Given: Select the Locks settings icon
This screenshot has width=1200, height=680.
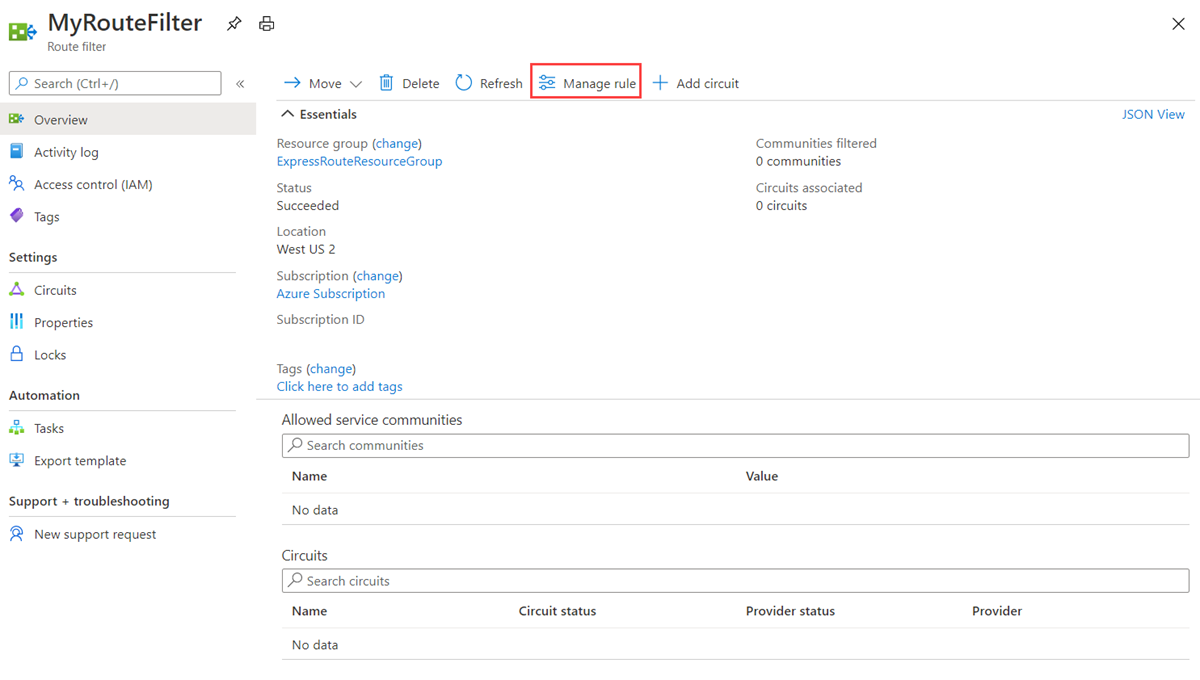Looking at the screenshot, I should [x=18, y=354].
